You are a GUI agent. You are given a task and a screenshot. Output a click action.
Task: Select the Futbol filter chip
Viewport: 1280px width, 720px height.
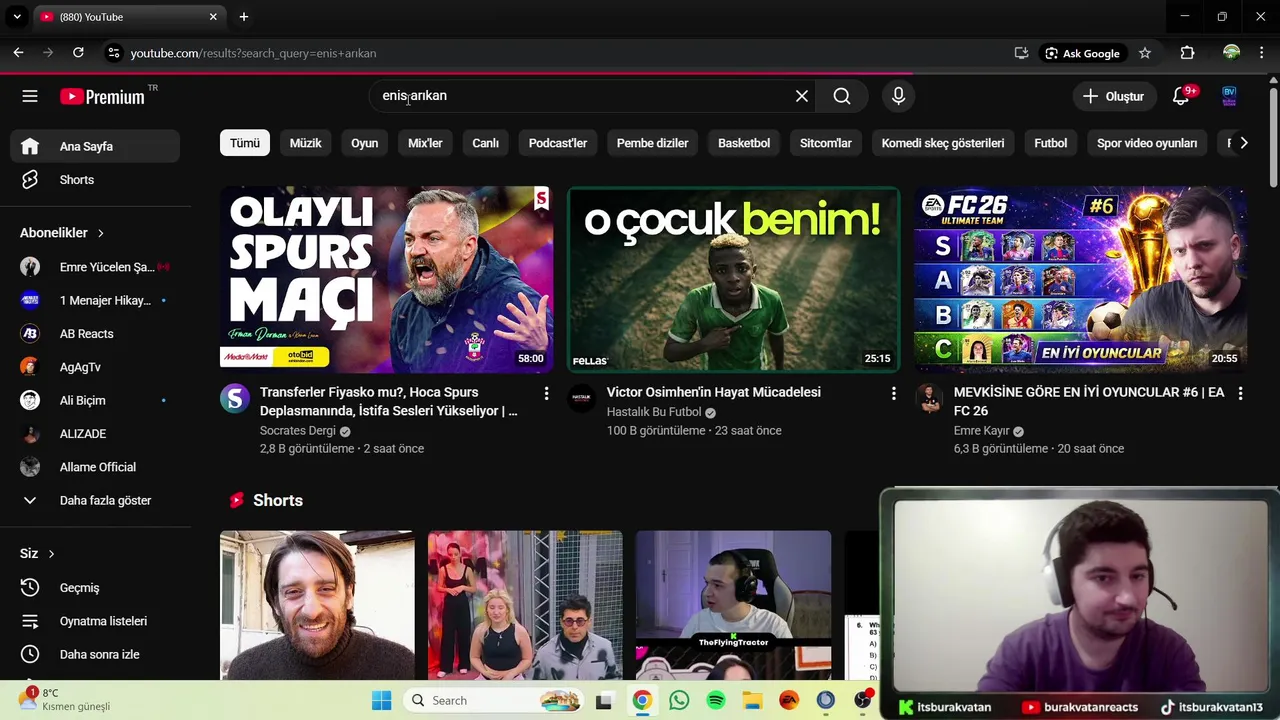click(1051, 143)
